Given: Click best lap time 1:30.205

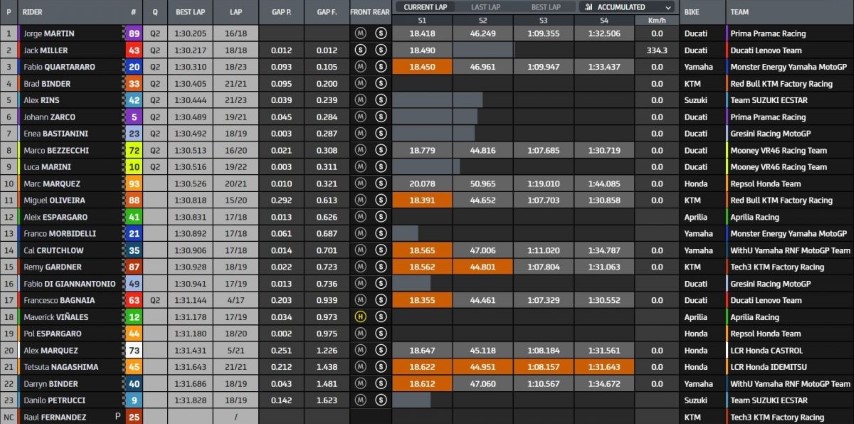Looking at the screenshot, I should [x=190, y=33].
